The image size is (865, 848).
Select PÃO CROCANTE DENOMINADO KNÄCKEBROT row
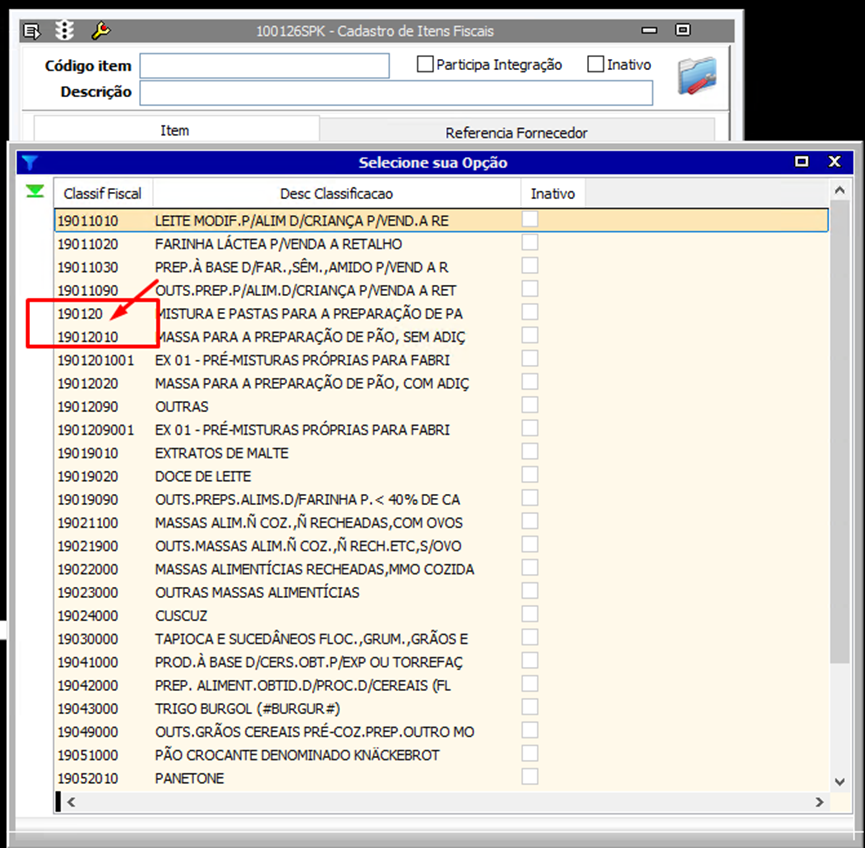441,755
